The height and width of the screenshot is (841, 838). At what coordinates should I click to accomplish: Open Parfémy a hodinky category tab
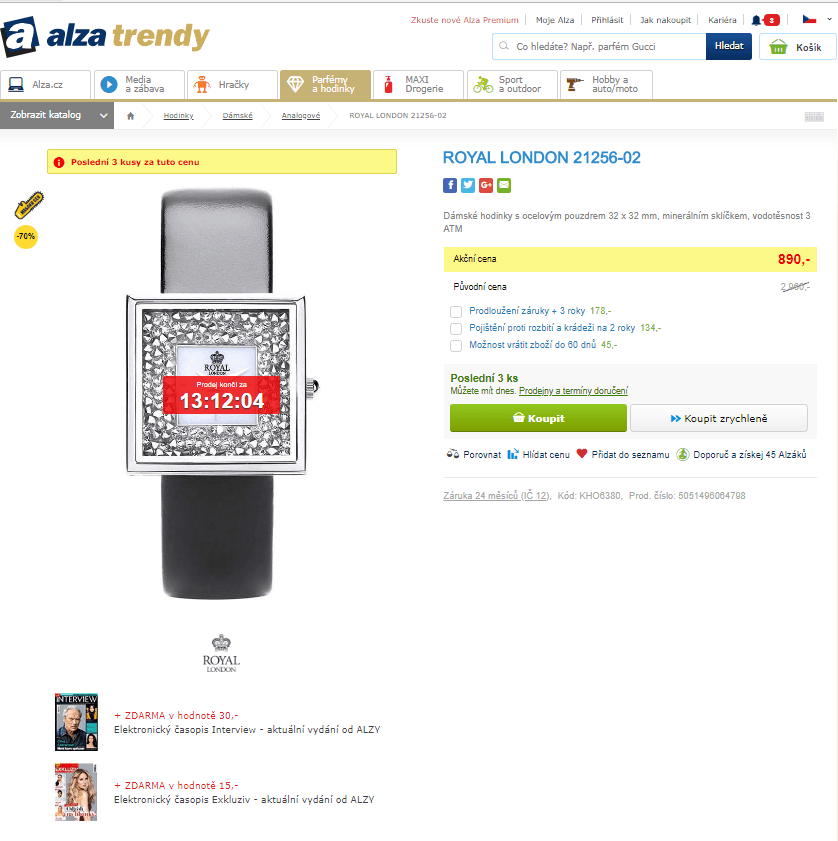point(325,85)
